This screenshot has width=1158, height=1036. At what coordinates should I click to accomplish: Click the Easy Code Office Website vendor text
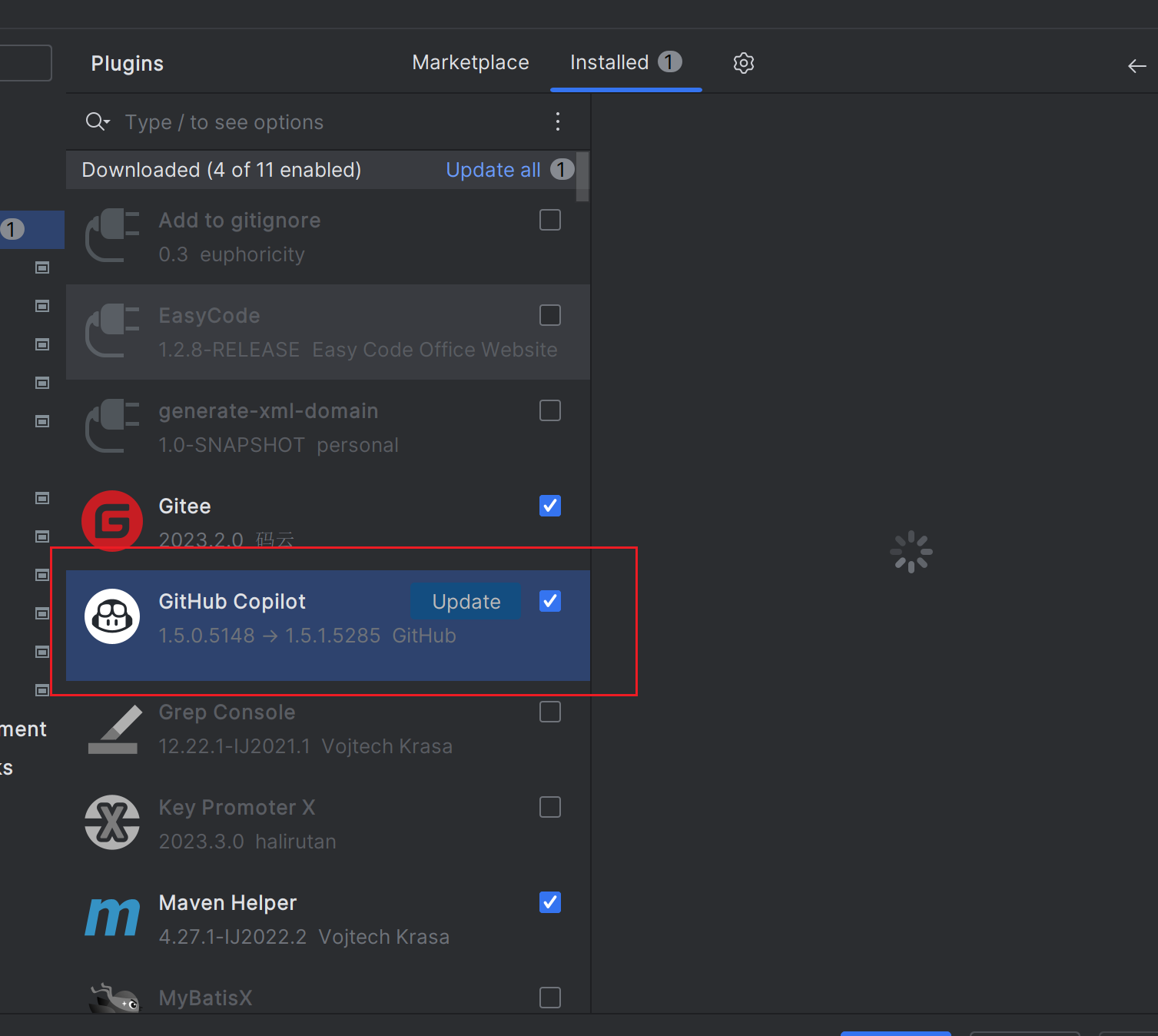[434, 350]
